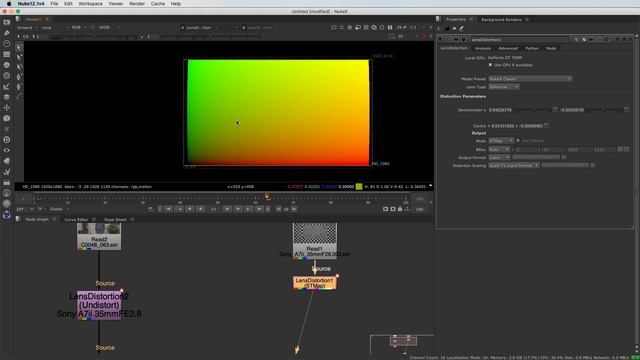Open the viewer RGB channel display dropdown

[x=78, y=27]
